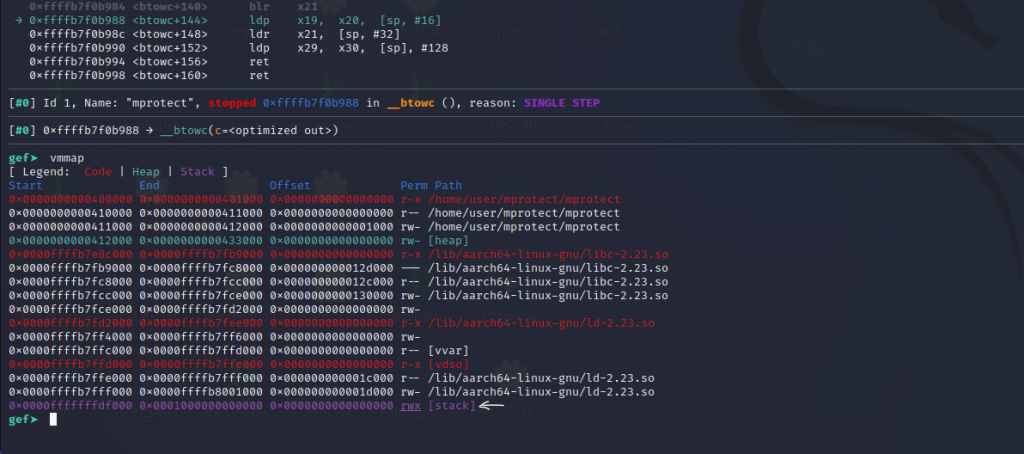Click the Offset column header

click(x=290, y=186)
